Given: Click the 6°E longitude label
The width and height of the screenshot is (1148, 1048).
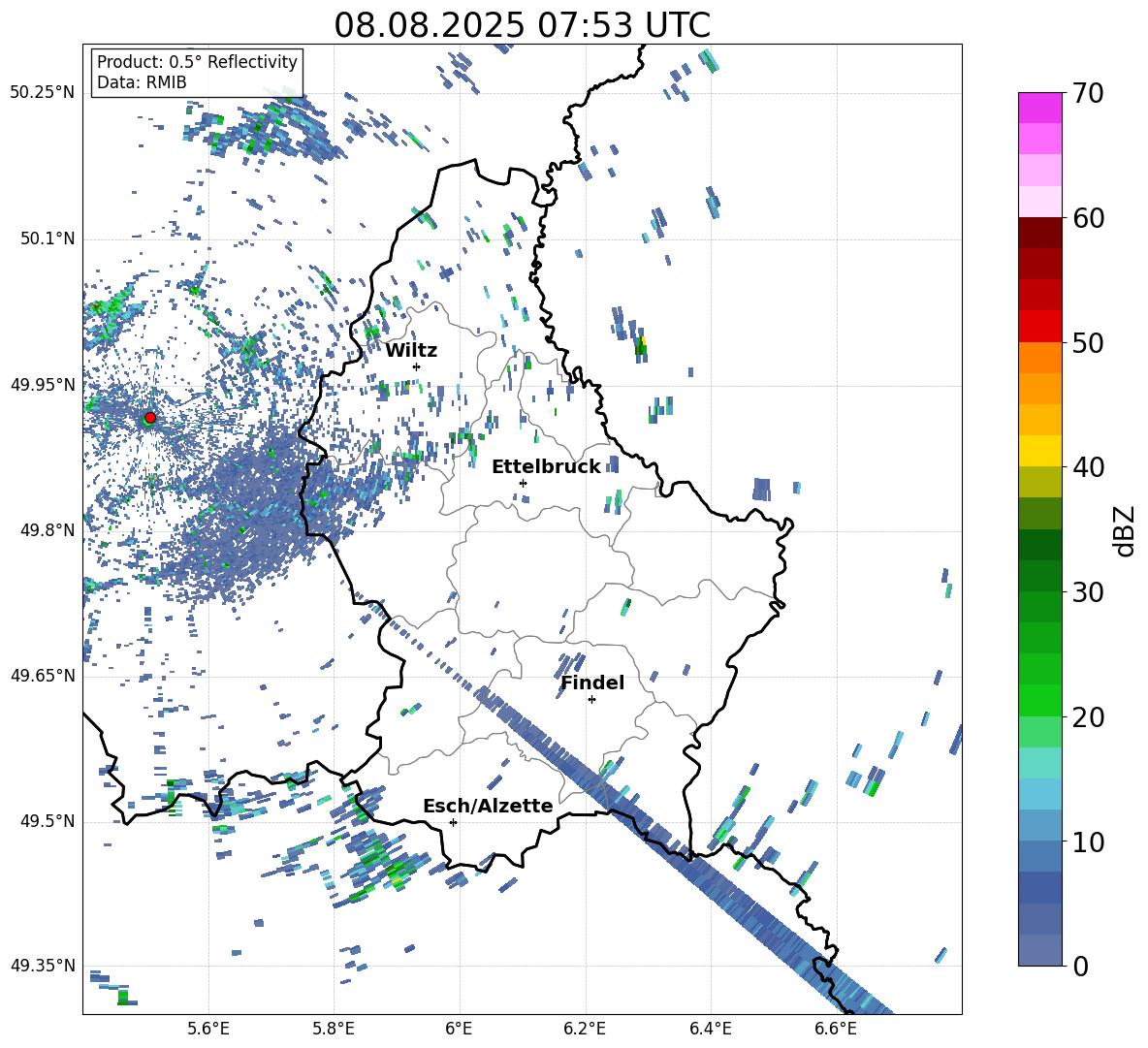Looking at the screenshot, I should click(459, 1029).
